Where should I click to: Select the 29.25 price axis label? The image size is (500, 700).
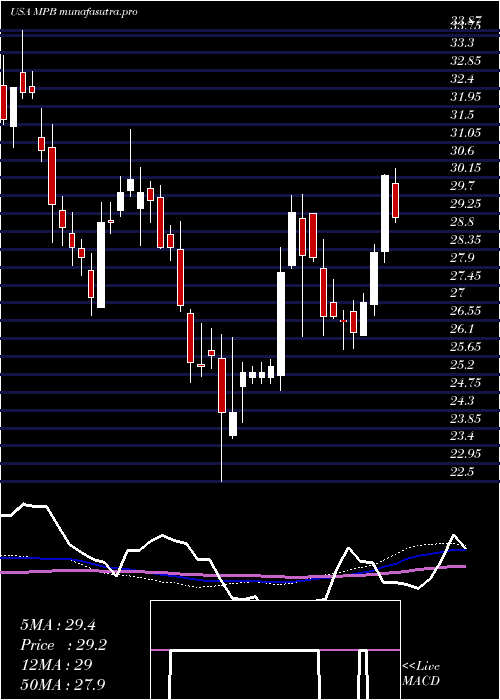[x=466, y=204]
